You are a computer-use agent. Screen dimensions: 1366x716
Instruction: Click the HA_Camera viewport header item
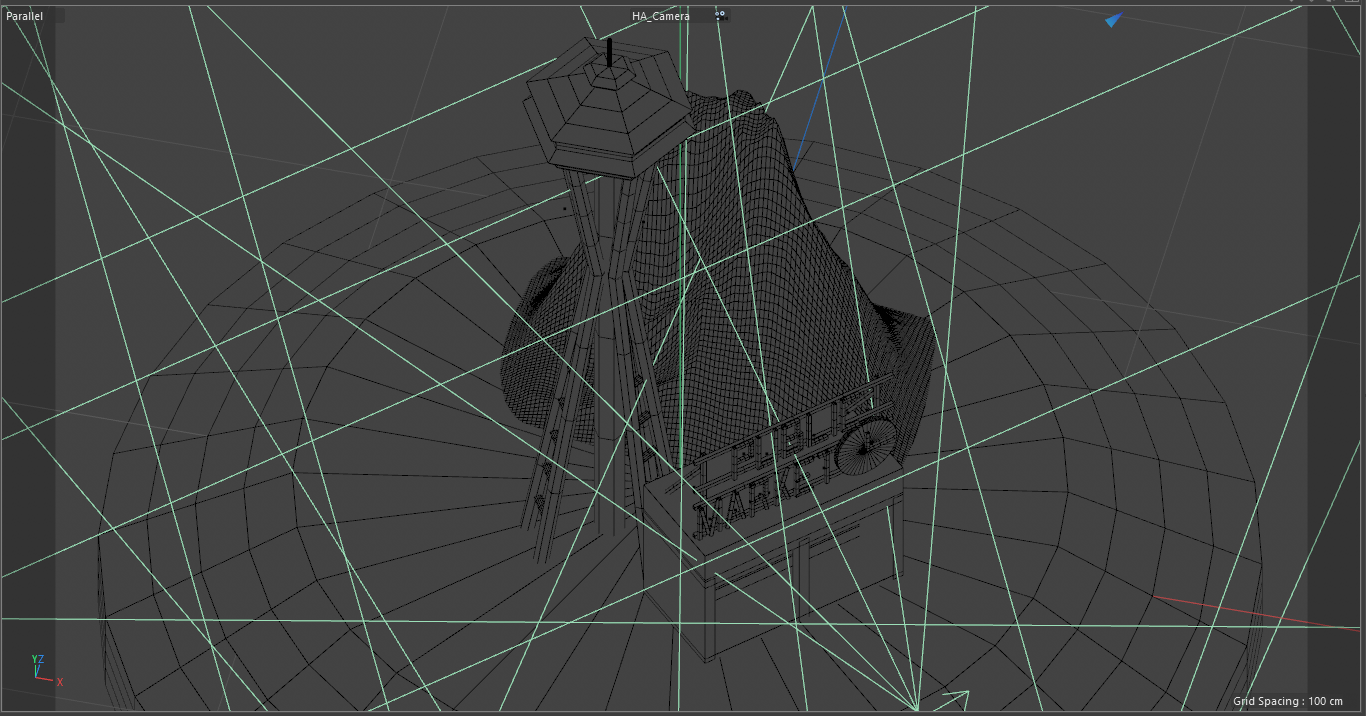pyautogui.click(x=660, y=15)
